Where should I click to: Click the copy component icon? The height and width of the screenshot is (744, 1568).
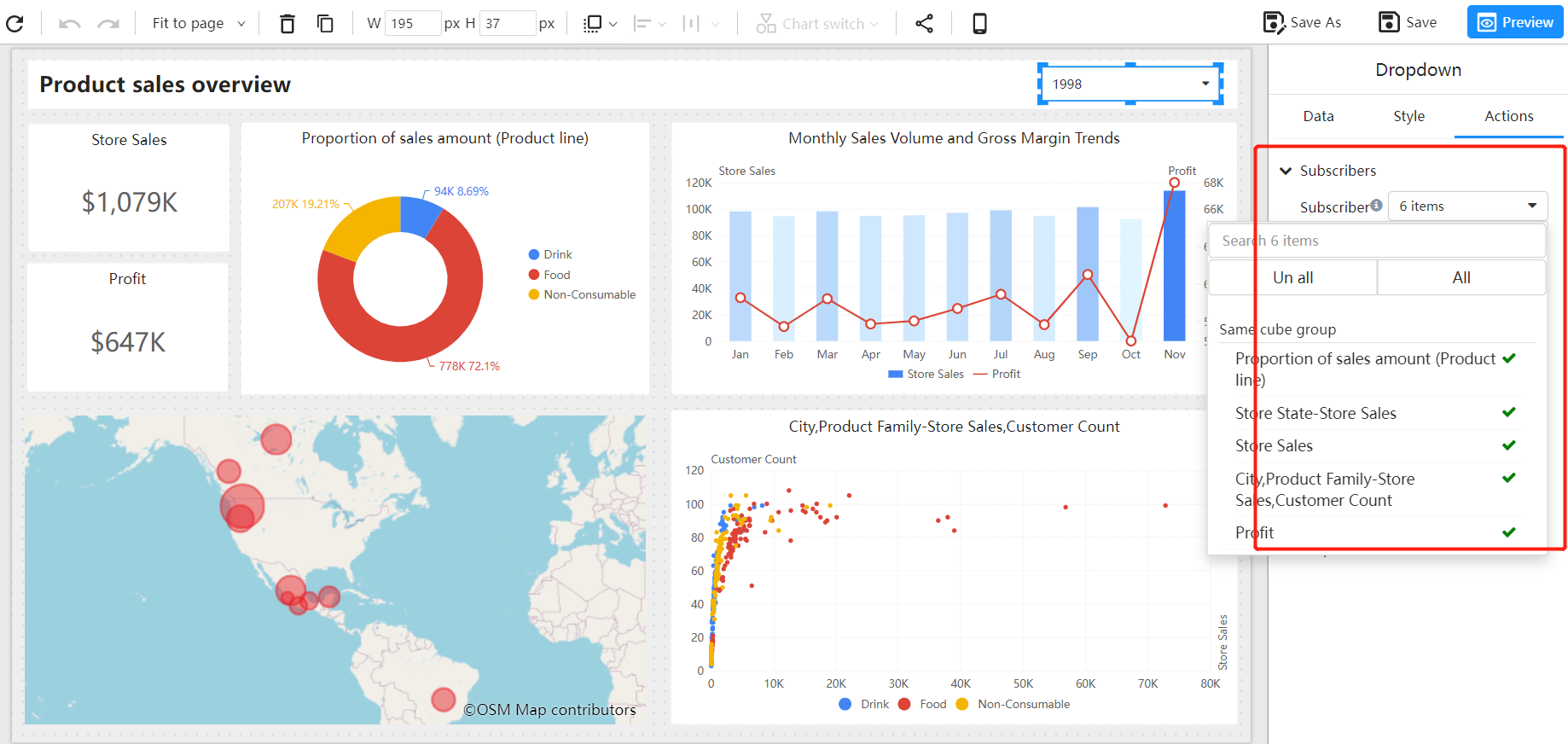[x=325, y=23]
